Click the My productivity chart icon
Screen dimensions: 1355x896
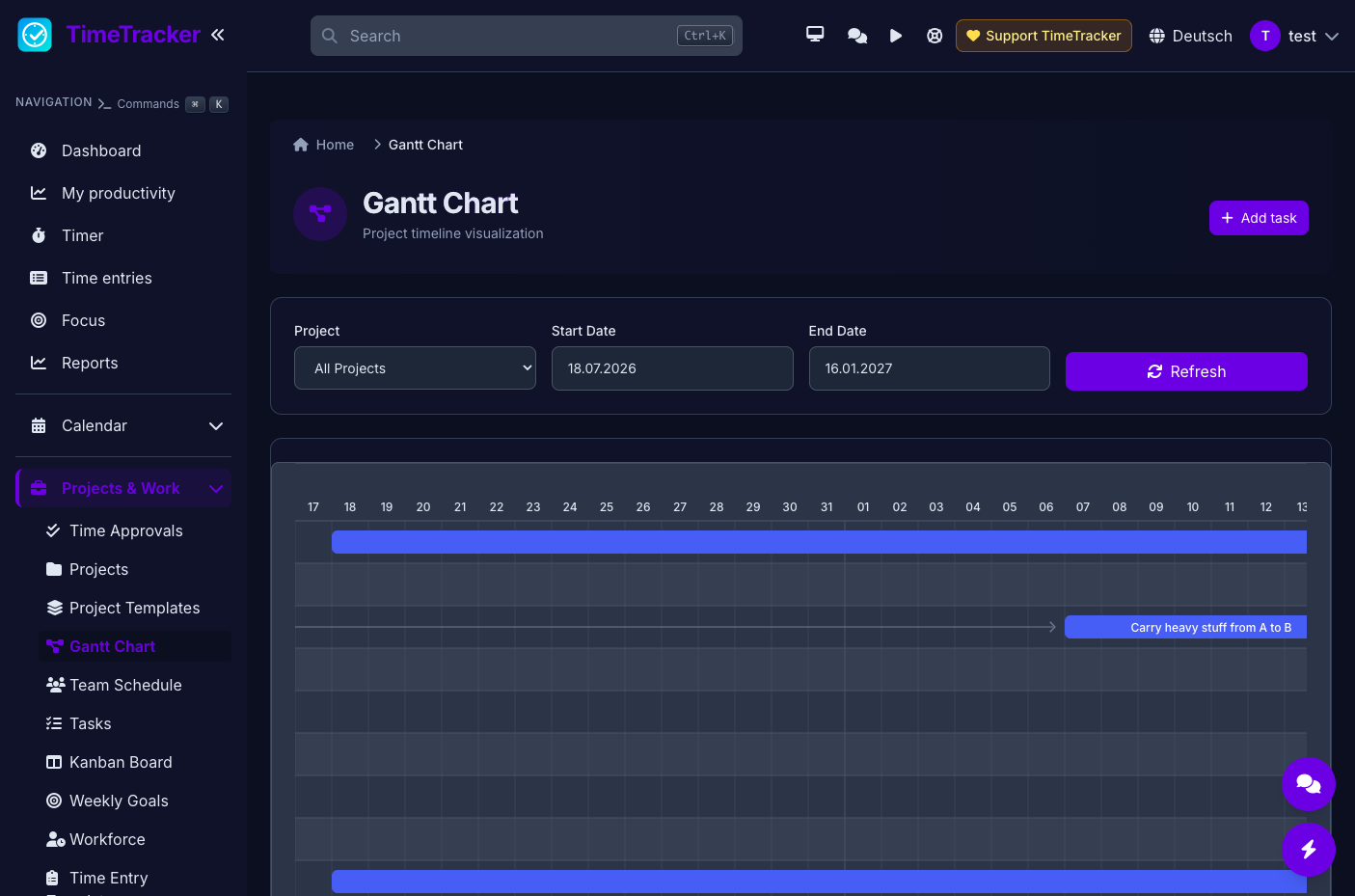(x=39, y=193)
